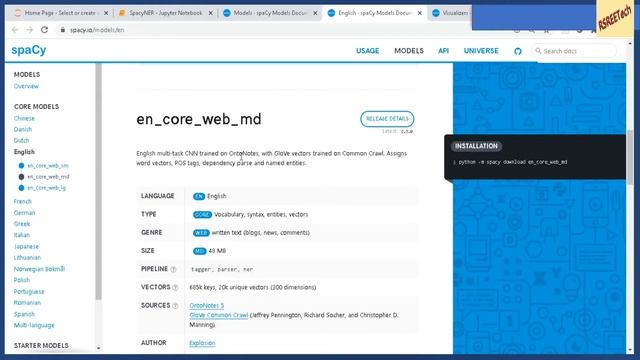The image size is (640, 360).
Task: Switch to the Visualizers tab
Action: pyautogui.click(x=451, y=13)
